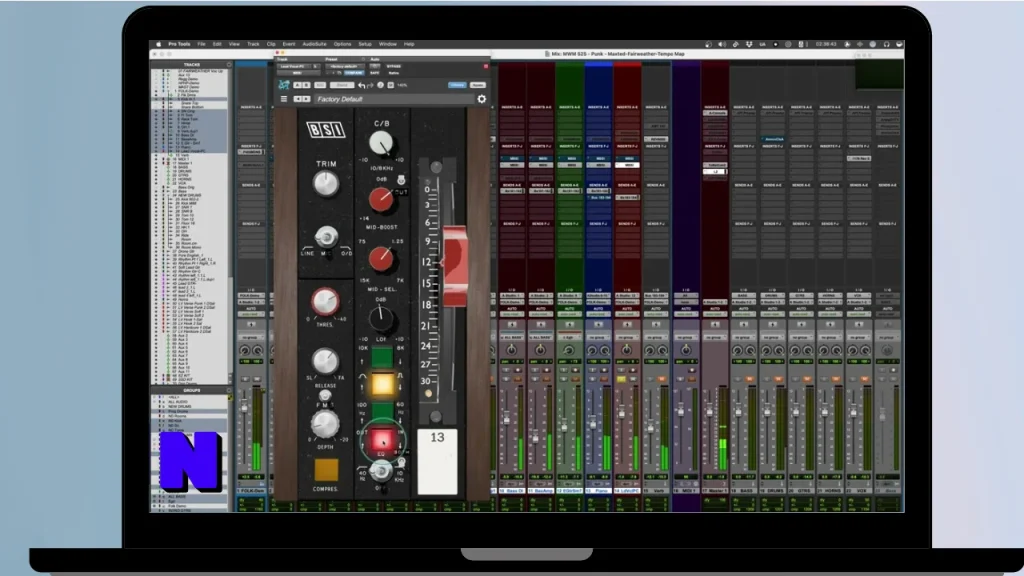Click the red MID-SEL frequency knob

pyautogui.click(x=381, y=259)
